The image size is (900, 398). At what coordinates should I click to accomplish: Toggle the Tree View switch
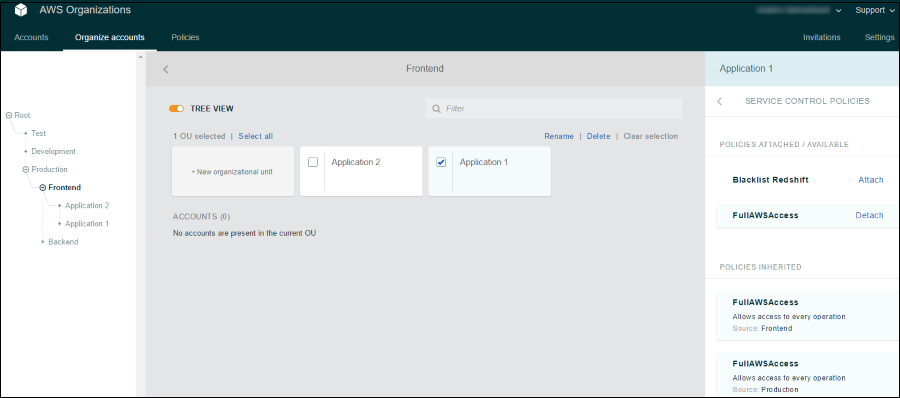[x=176, y=109]
